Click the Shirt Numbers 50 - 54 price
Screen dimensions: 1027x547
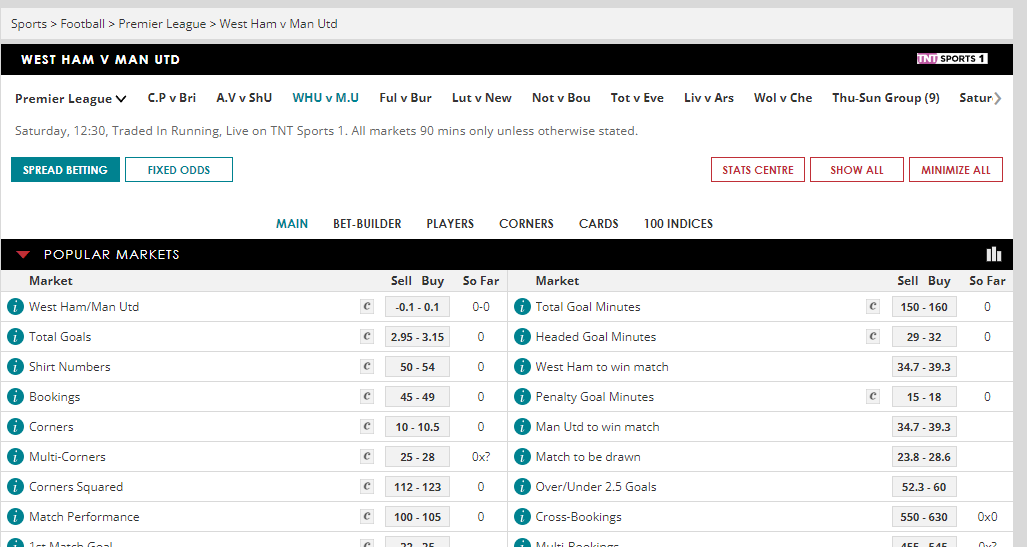[x=417, y=367]
